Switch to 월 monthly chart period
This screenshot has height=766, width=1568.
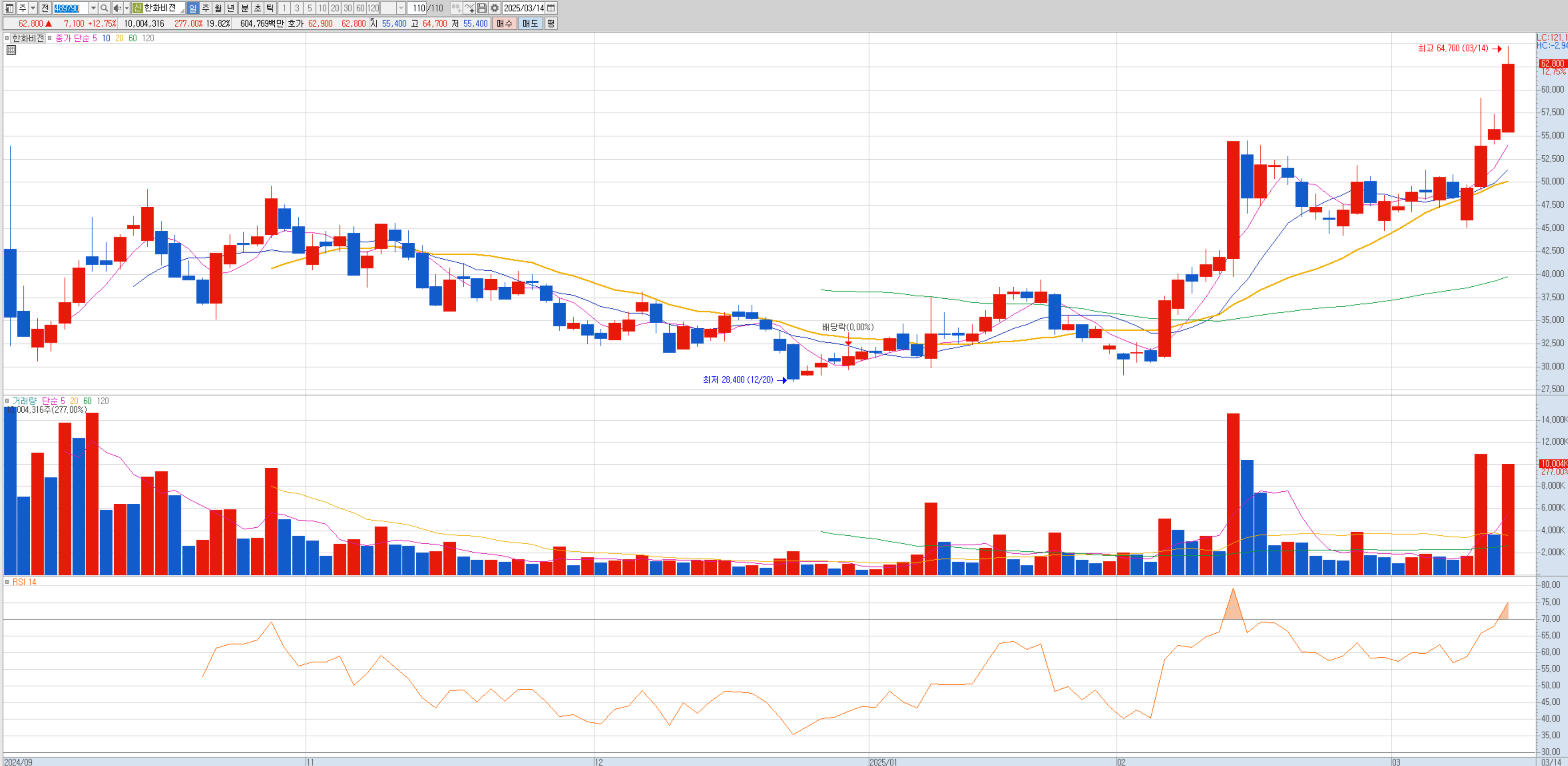[218, 8]
